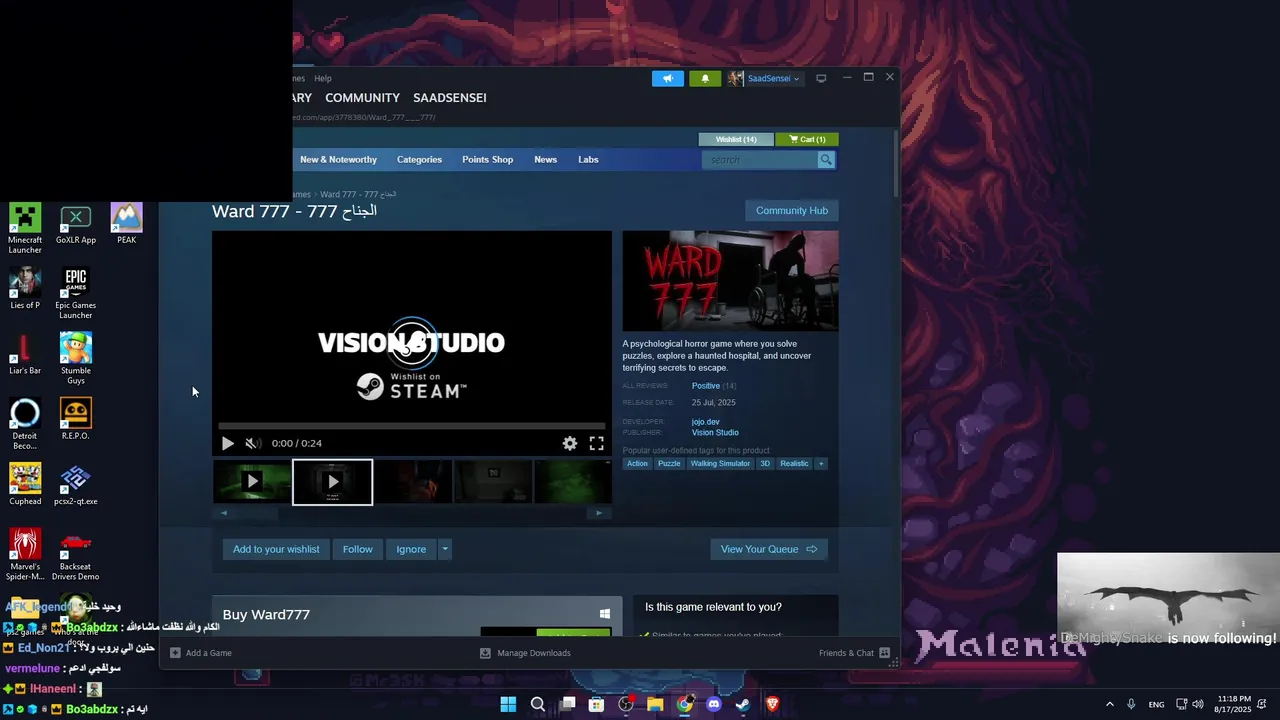Viewport: 1280px width, 720px height.
Task: Select the first green trailer thumbnail
Action: tap(252, 482)
